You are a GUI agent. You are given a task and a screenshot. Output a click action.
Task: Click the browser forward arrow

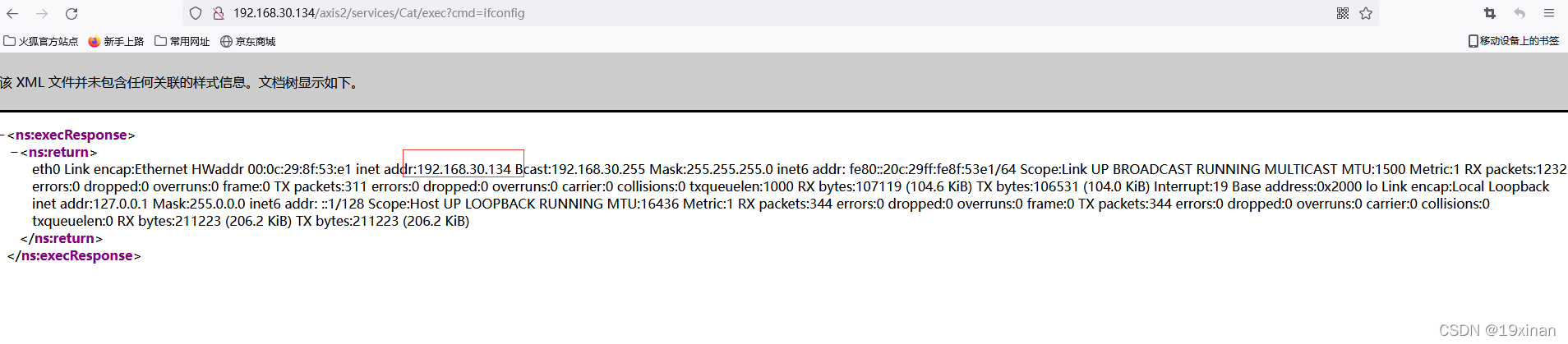coord(42,13)
